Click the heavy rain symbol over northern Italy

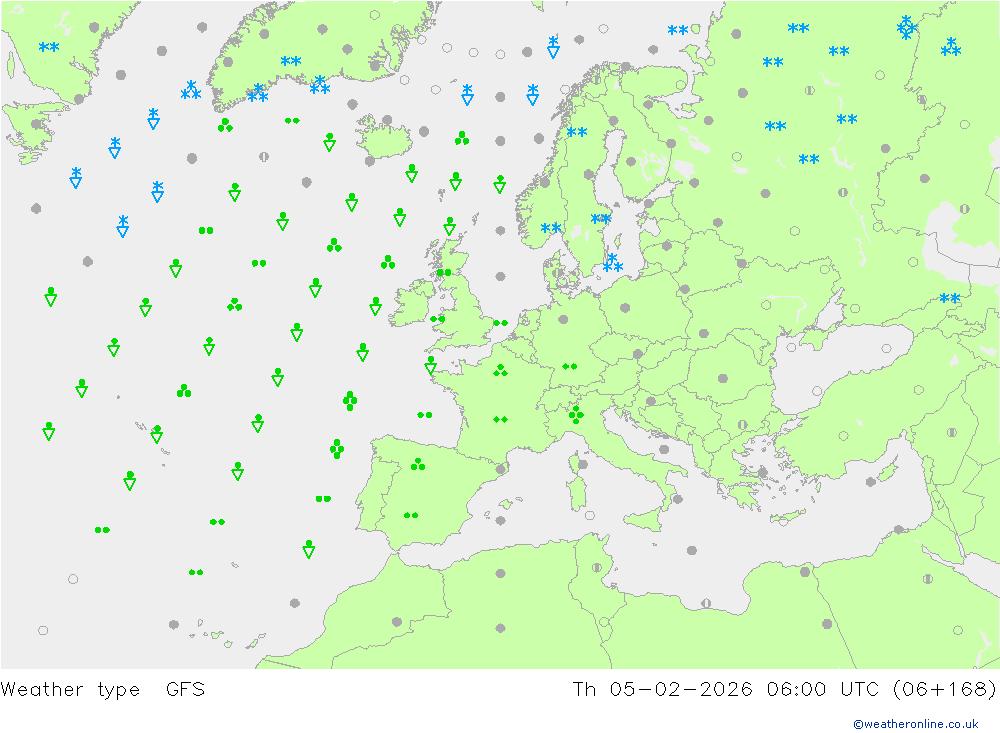576,414
